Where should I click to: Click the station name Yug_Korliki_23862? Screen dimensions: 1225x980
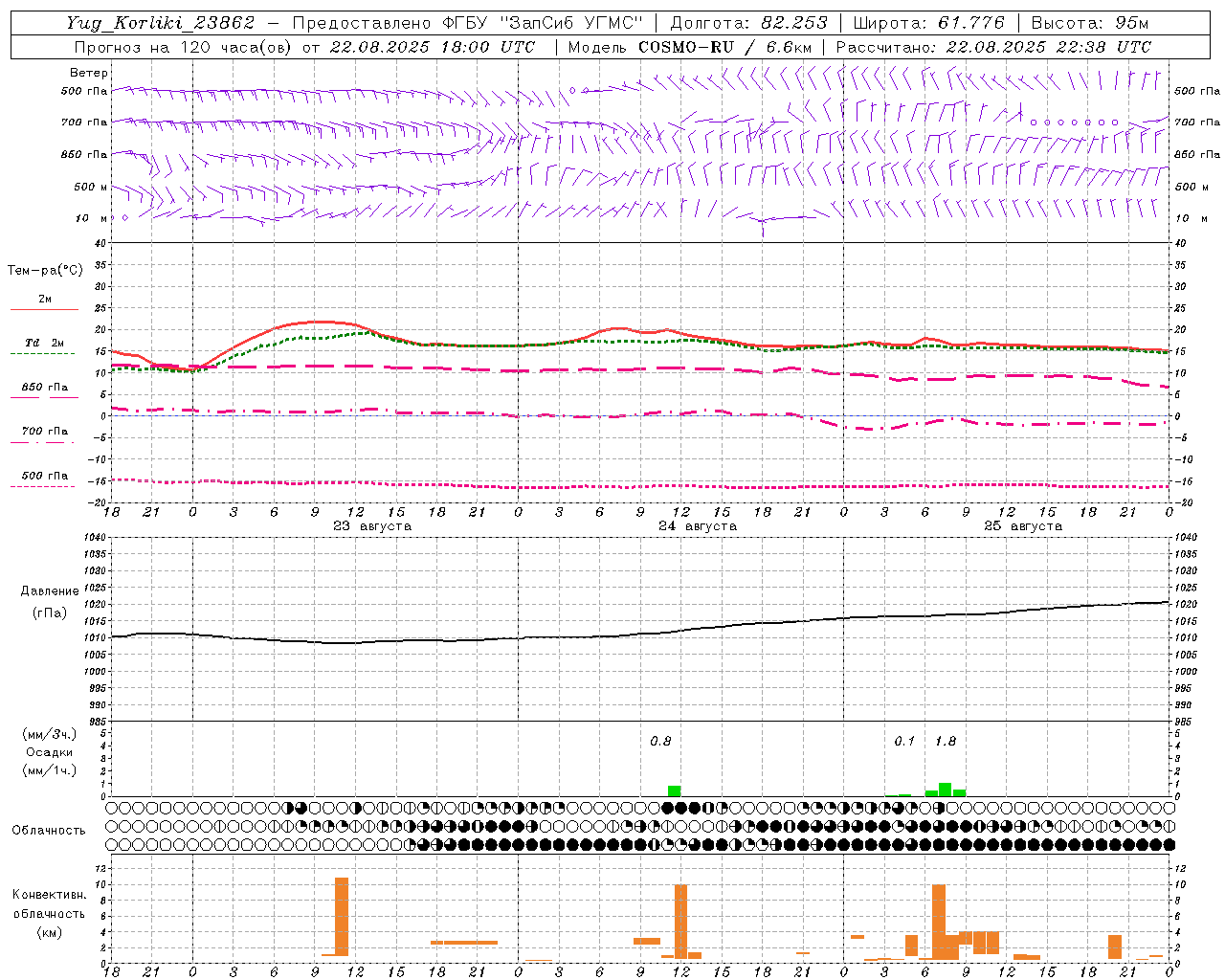tap(161, 23)
